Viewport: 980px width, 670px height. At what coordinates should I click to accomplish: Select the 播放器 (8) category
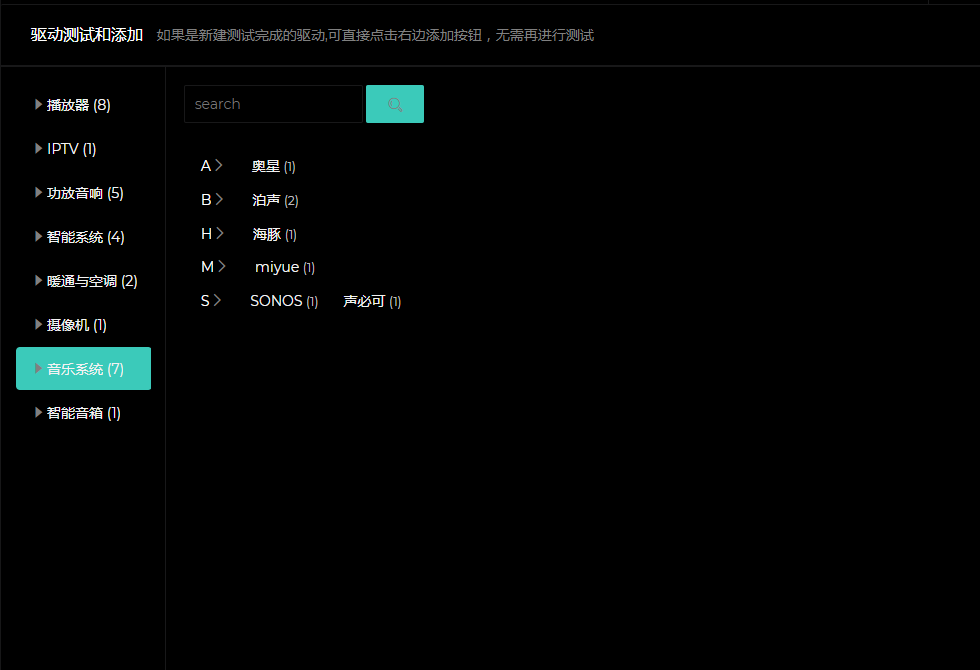click(79, 105)
